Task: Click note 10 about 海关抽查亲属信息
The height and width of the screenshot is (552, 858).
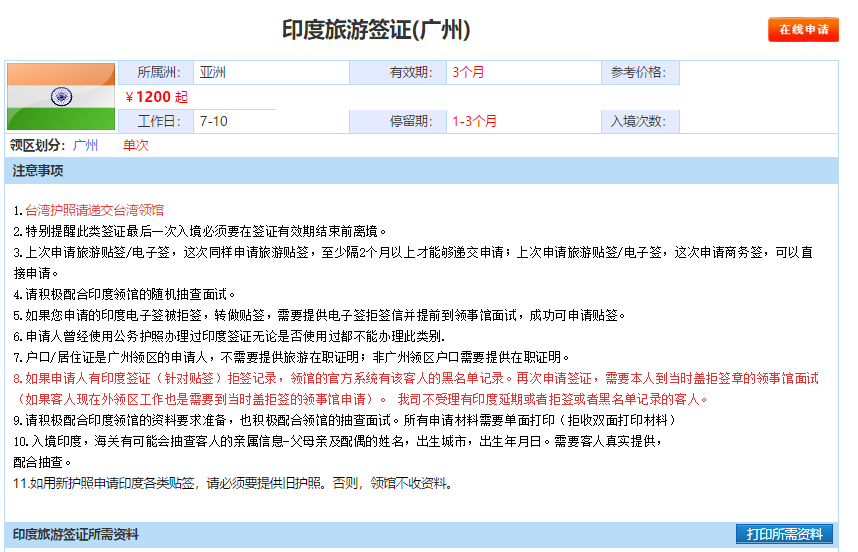Action: point(338,451)
